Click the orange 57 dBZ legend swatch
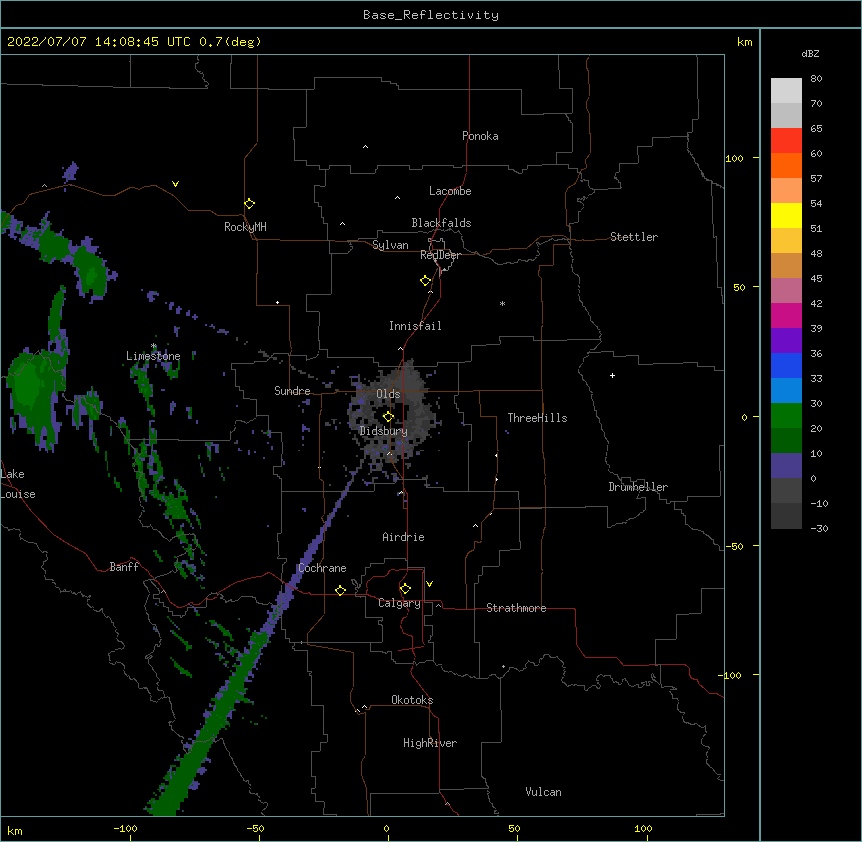This screenshot has width=862, height=842. (786, 165)
